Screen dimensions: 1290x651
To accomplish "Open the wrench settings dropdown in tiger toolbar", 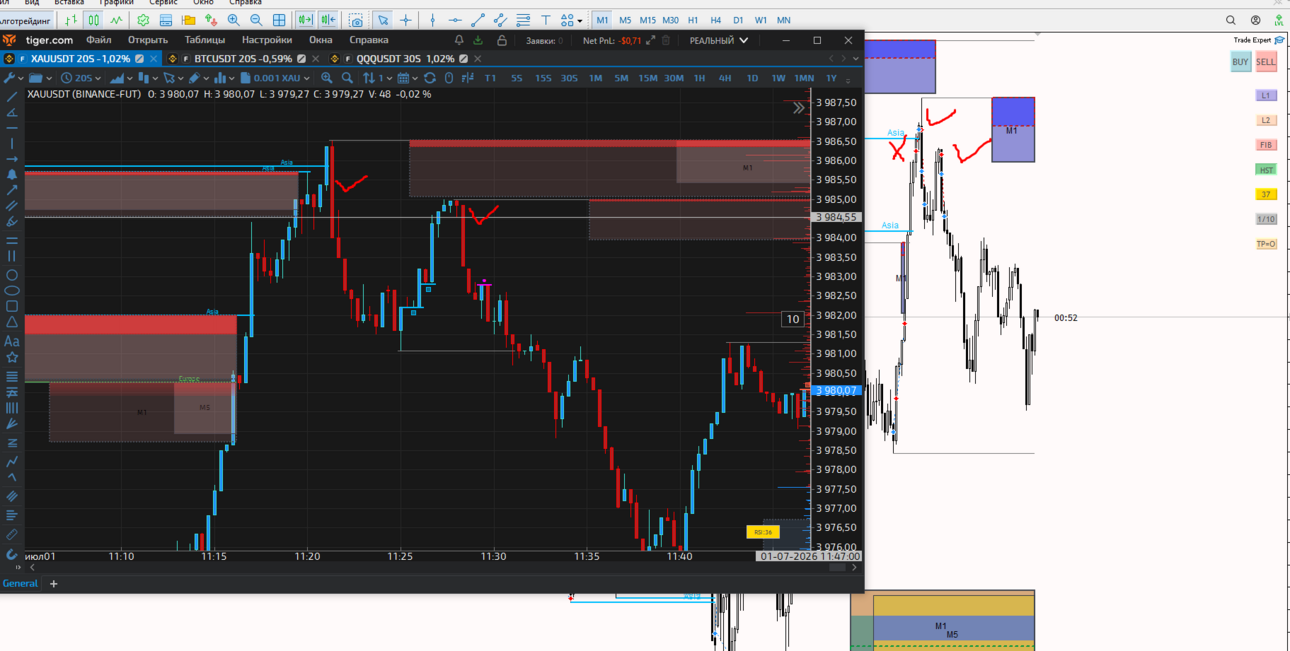I will point(13,78).
